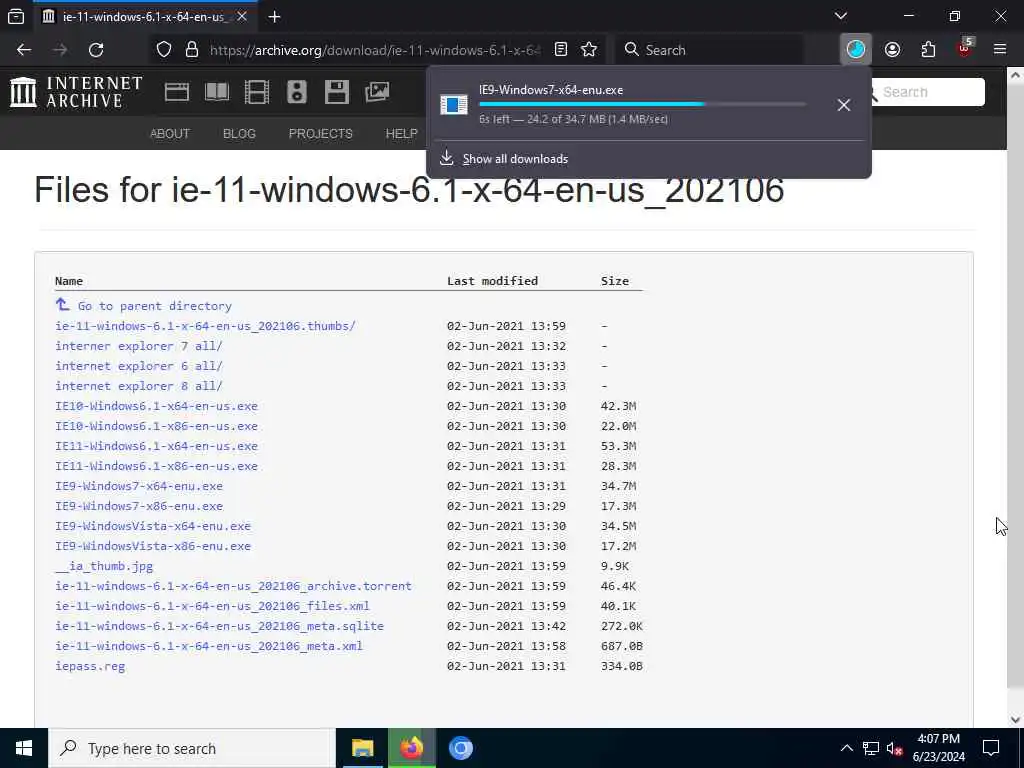Open the Audio speaker icon
The image size is (1024, 768).
click(296, 92)
